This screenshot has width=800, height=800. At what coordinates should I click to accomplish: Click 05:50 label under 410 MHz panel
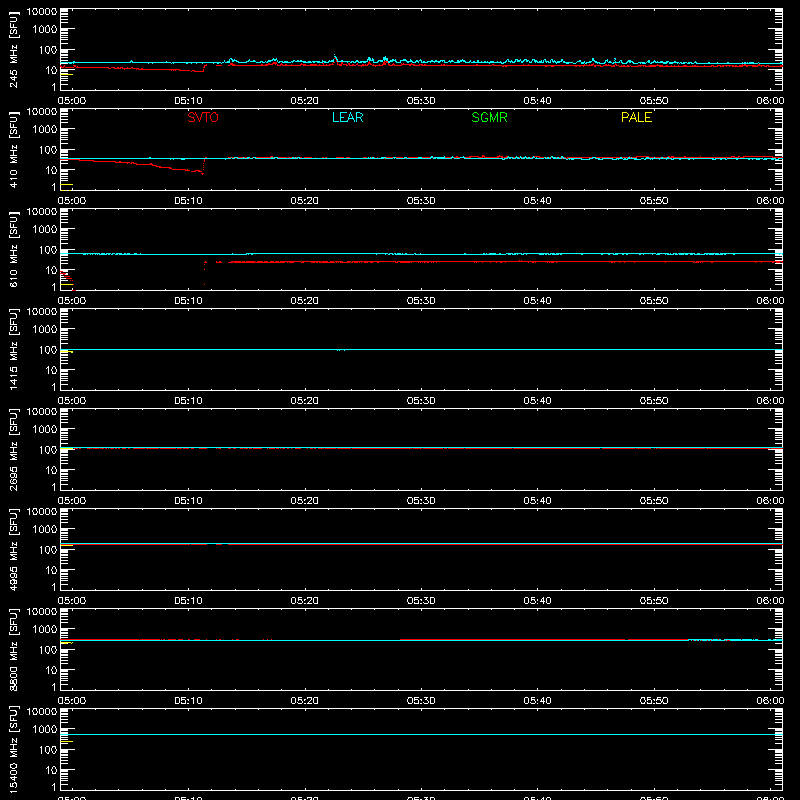654,201
